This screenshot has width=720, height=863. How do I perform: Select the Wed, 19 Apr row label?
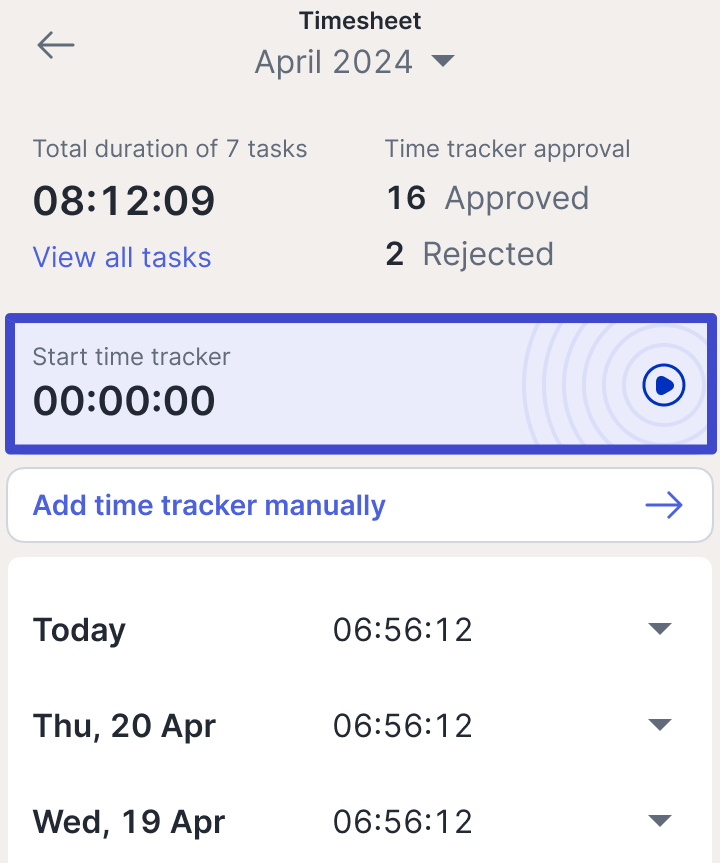point(129,822)
